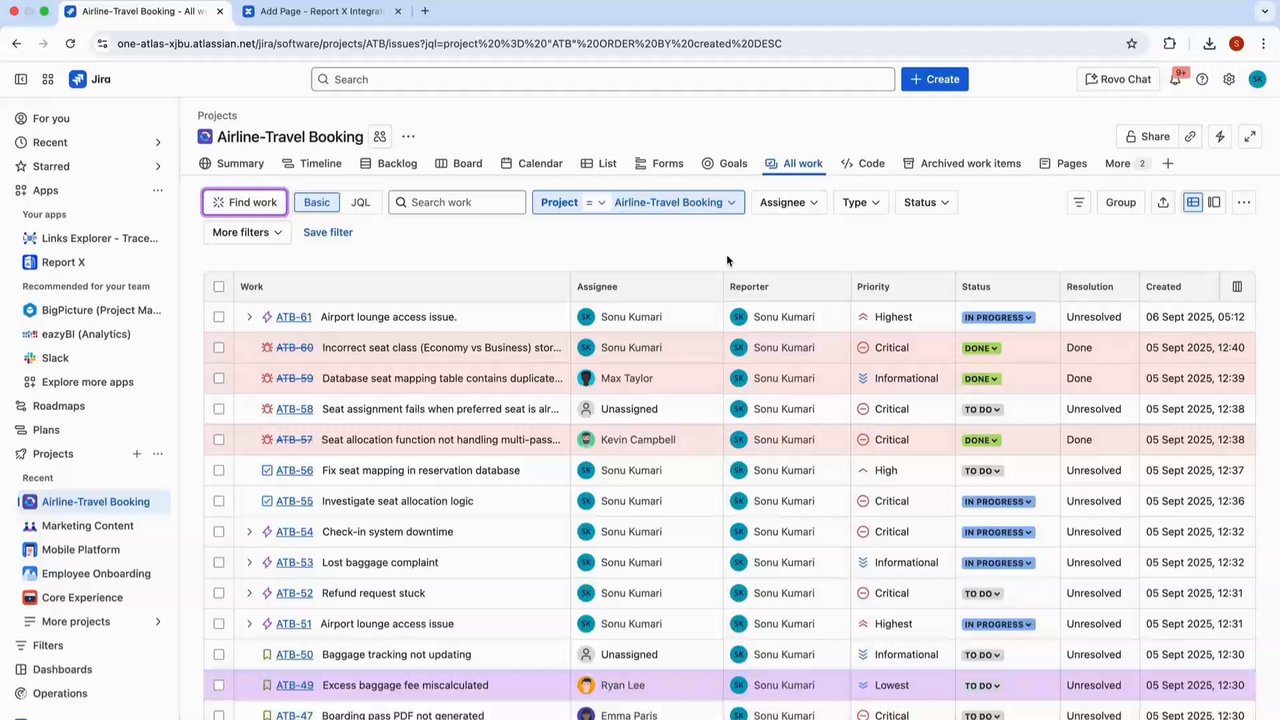Screen dimensions: 1280x720
Task: Click the Save filter link
Action: click(328, 232)
